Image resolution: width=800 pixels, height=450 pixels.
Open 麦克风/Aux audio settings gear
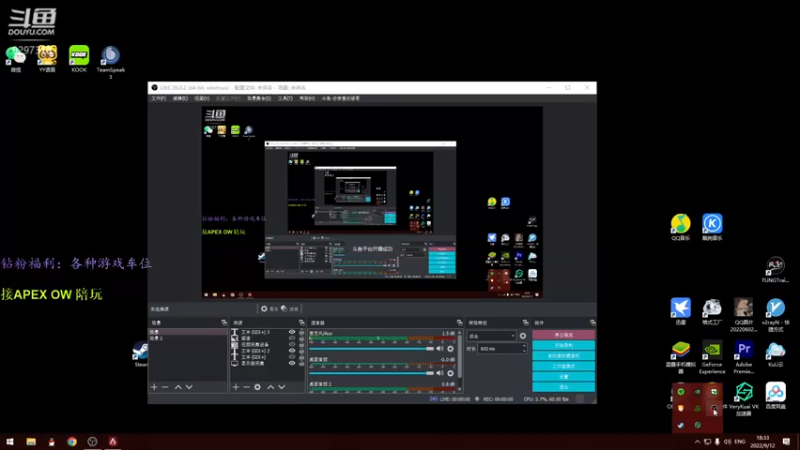(451, 348)
